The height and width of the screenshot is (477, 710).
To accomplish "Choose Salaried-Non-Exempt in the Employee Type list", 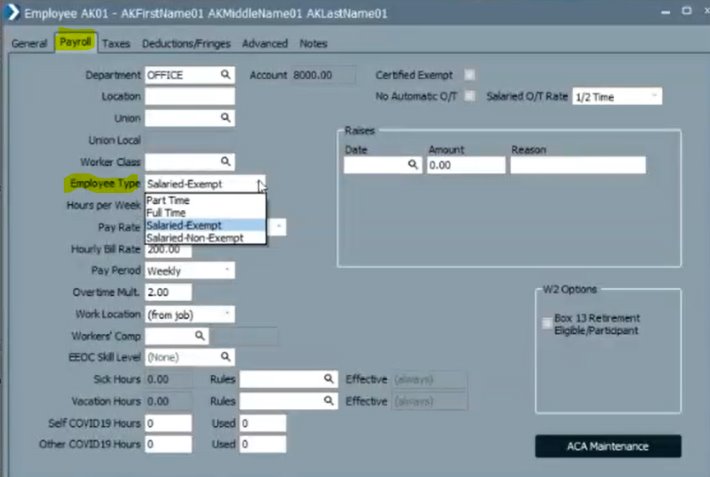I will pos(193,238).
